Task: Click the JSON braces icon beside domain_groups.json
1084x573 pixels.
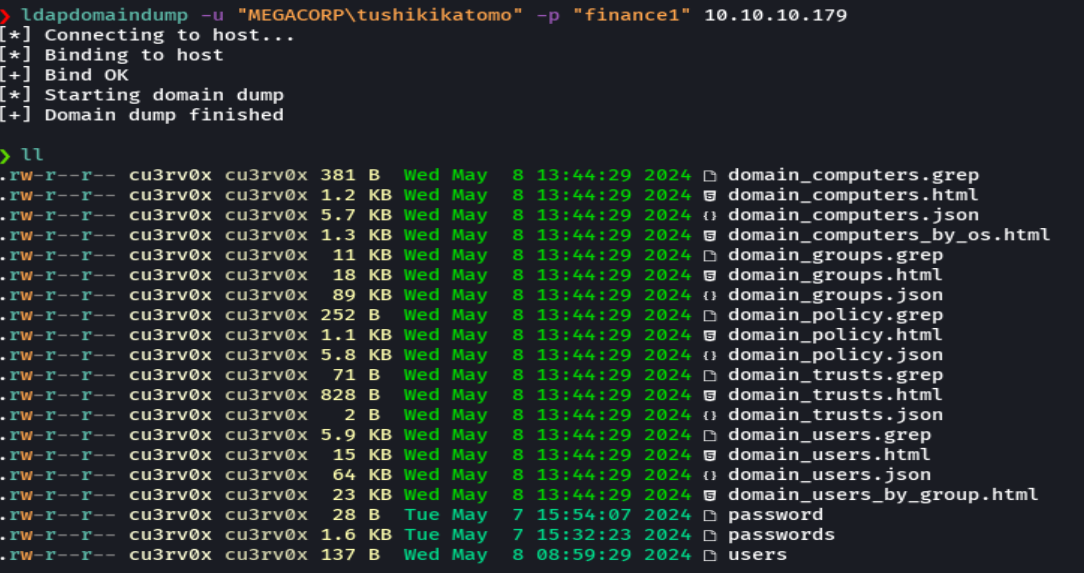Action: [709, 296]
